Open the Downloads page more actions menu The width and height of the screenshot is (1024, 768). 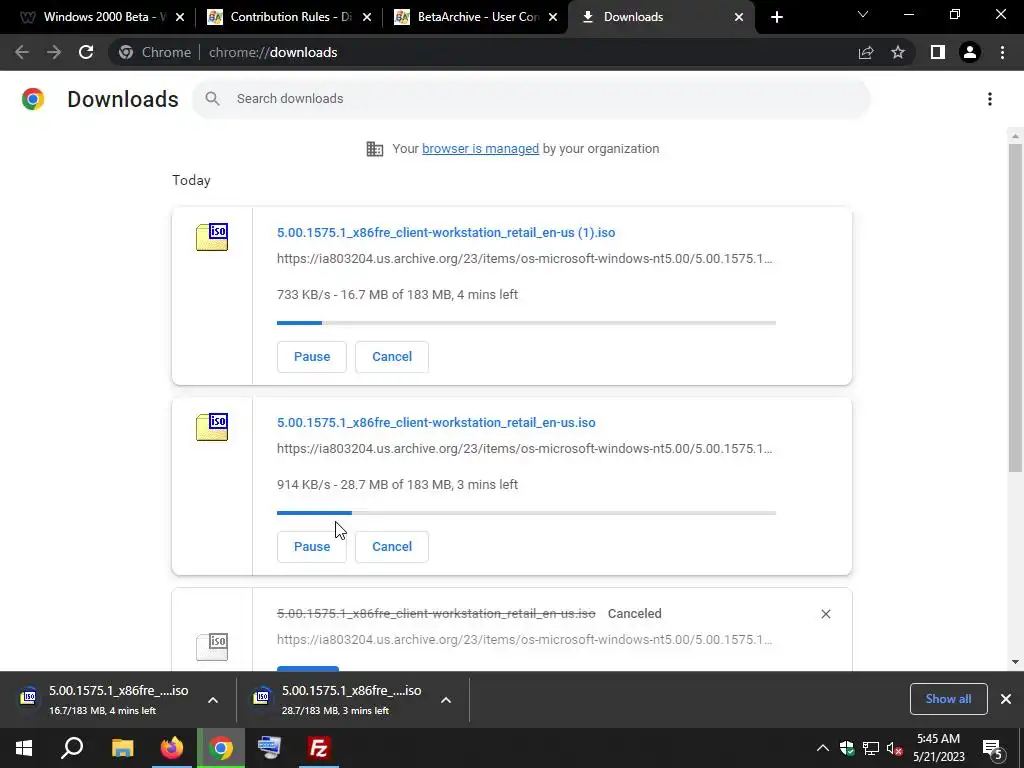point(990,99)
